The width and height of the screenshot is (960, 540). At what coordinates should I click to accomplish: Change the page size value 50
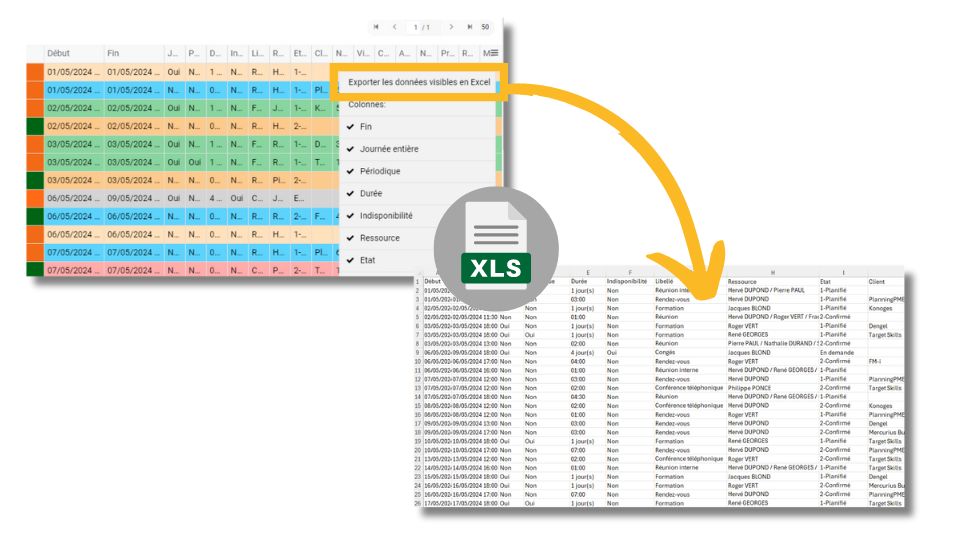(x=485, y=27)
